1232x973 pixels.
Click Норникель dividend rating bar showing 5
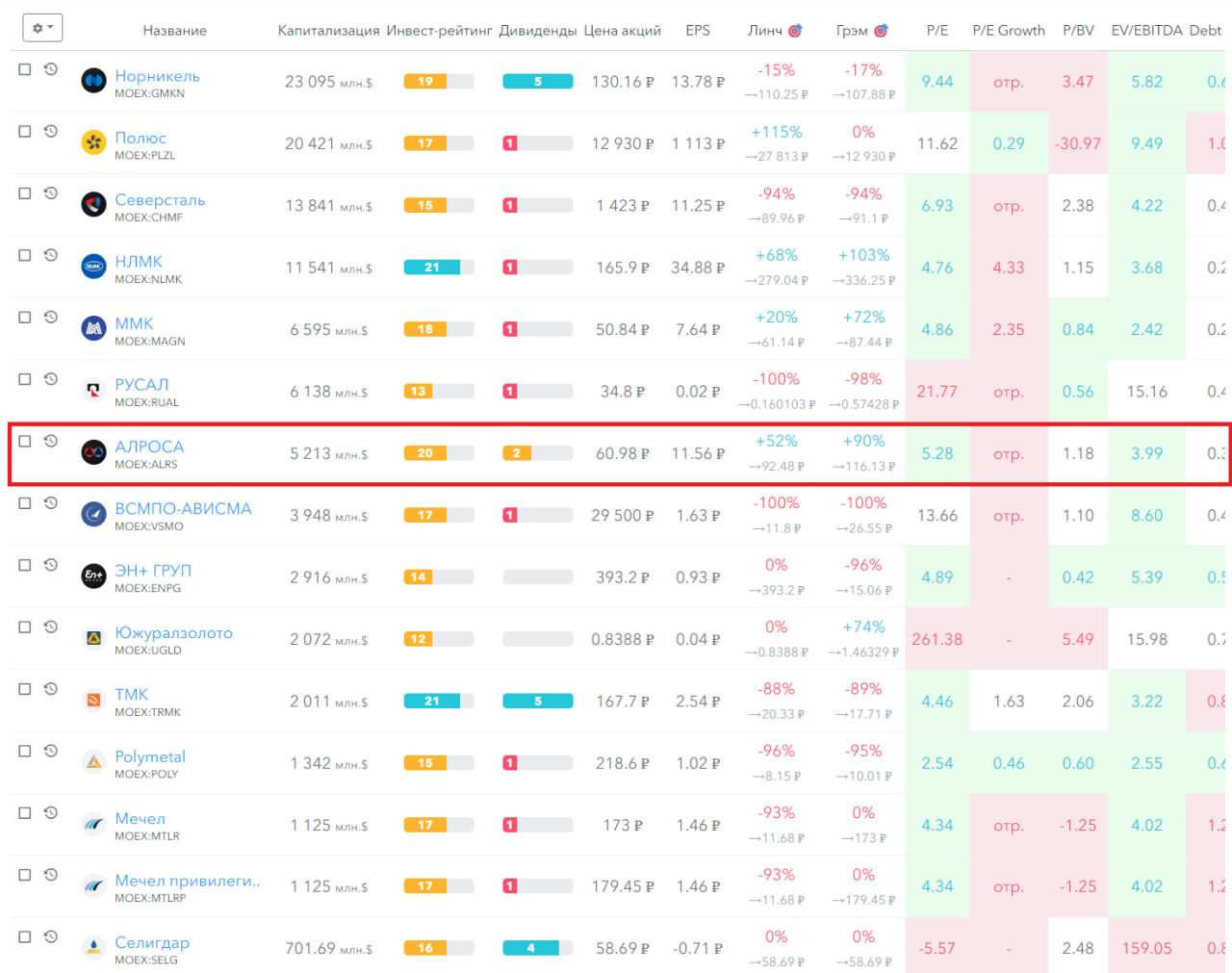point(537,82)
